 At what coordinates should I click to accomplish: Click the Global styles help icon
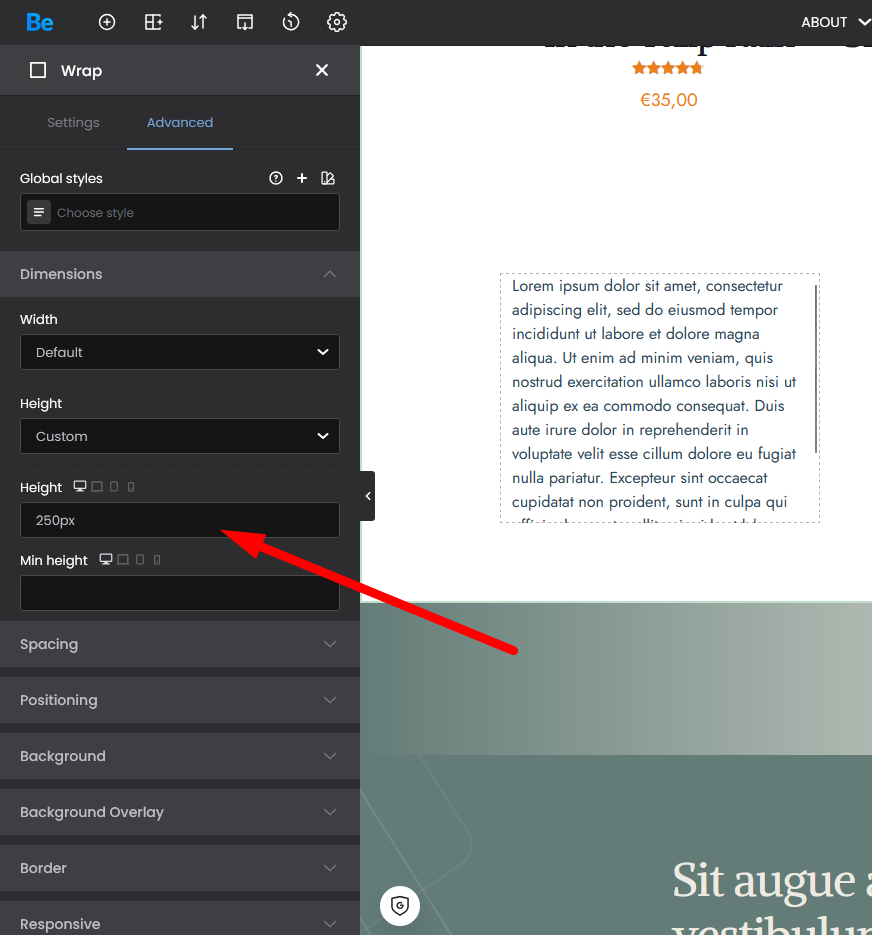[x=276, y=178]
